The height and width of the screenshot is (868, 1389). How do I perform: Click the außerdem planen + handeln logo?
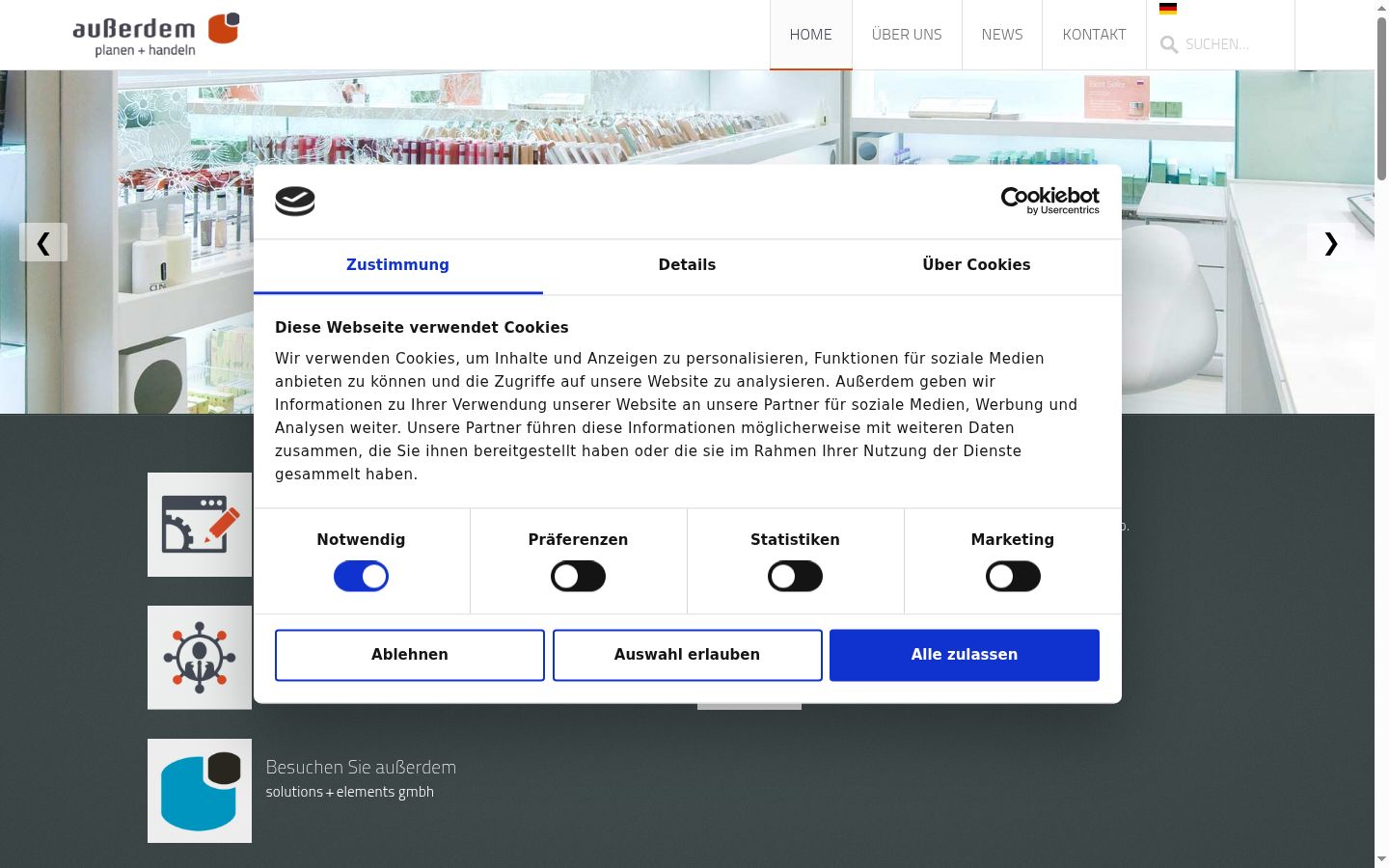pyautogui.click(x=156, y=35)
